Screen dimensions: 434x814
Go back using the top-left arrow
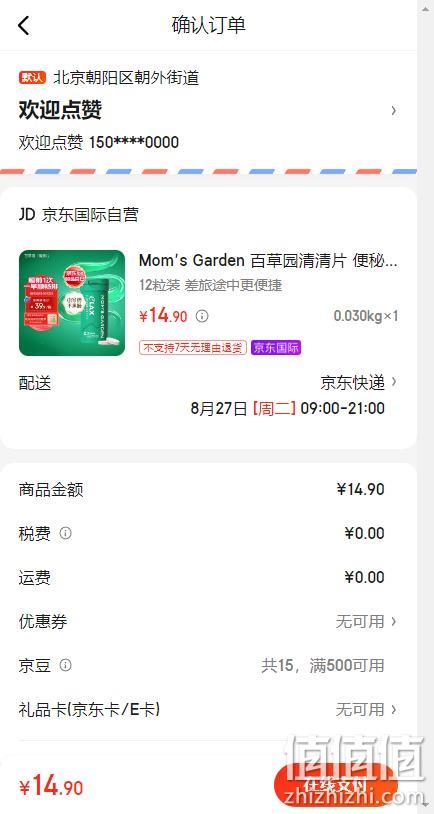[24, 25]
